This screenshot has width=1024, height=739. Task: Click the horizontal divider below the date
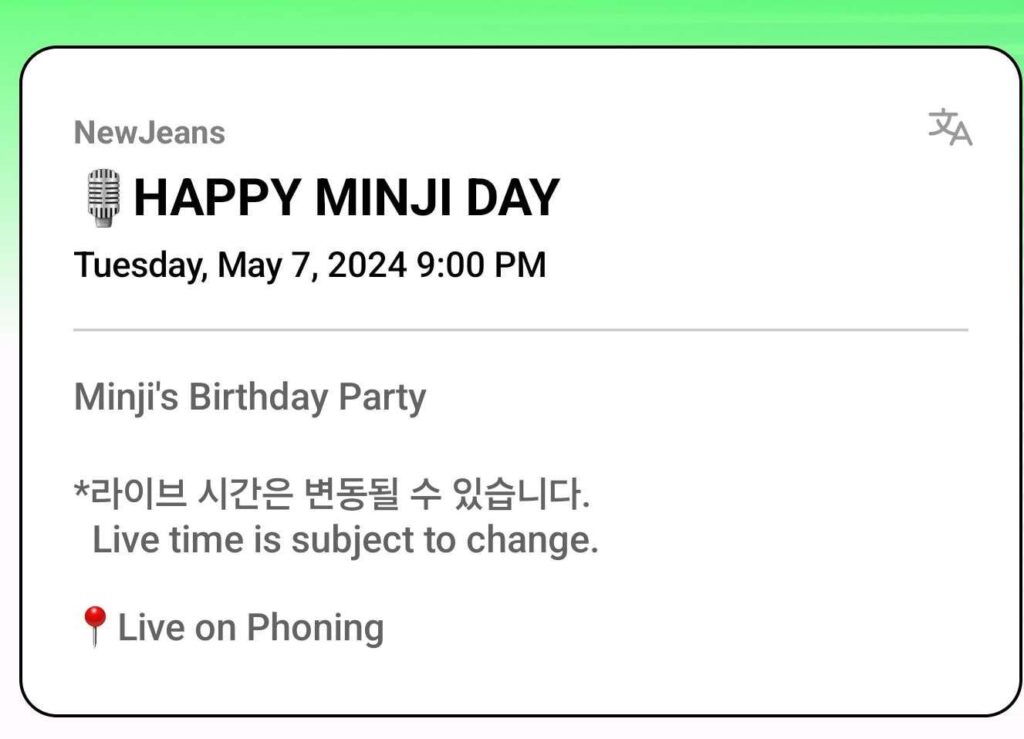pos(520,329)
